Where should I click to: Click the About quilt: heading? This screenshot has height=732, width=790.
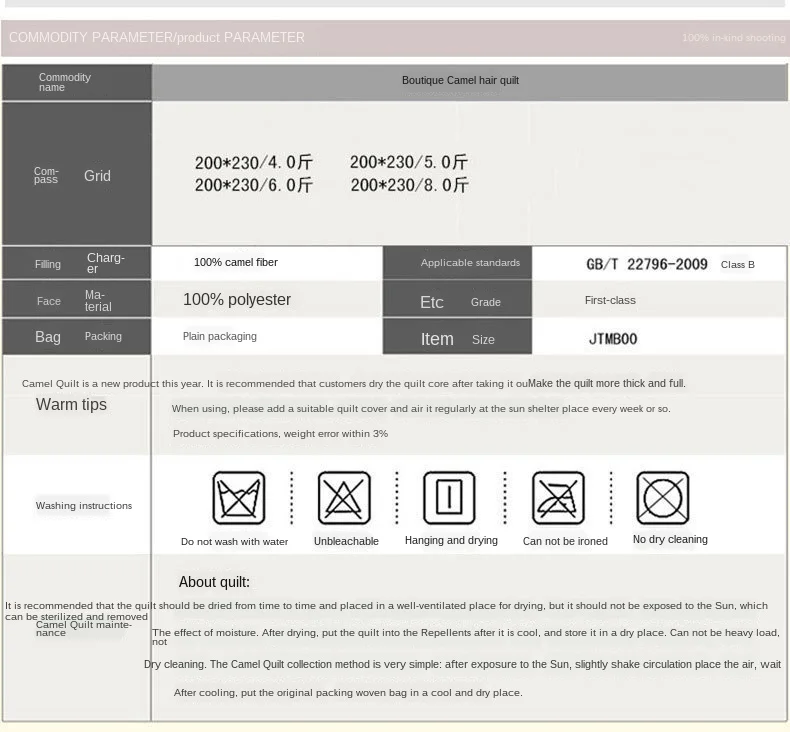tap(214, 582)
